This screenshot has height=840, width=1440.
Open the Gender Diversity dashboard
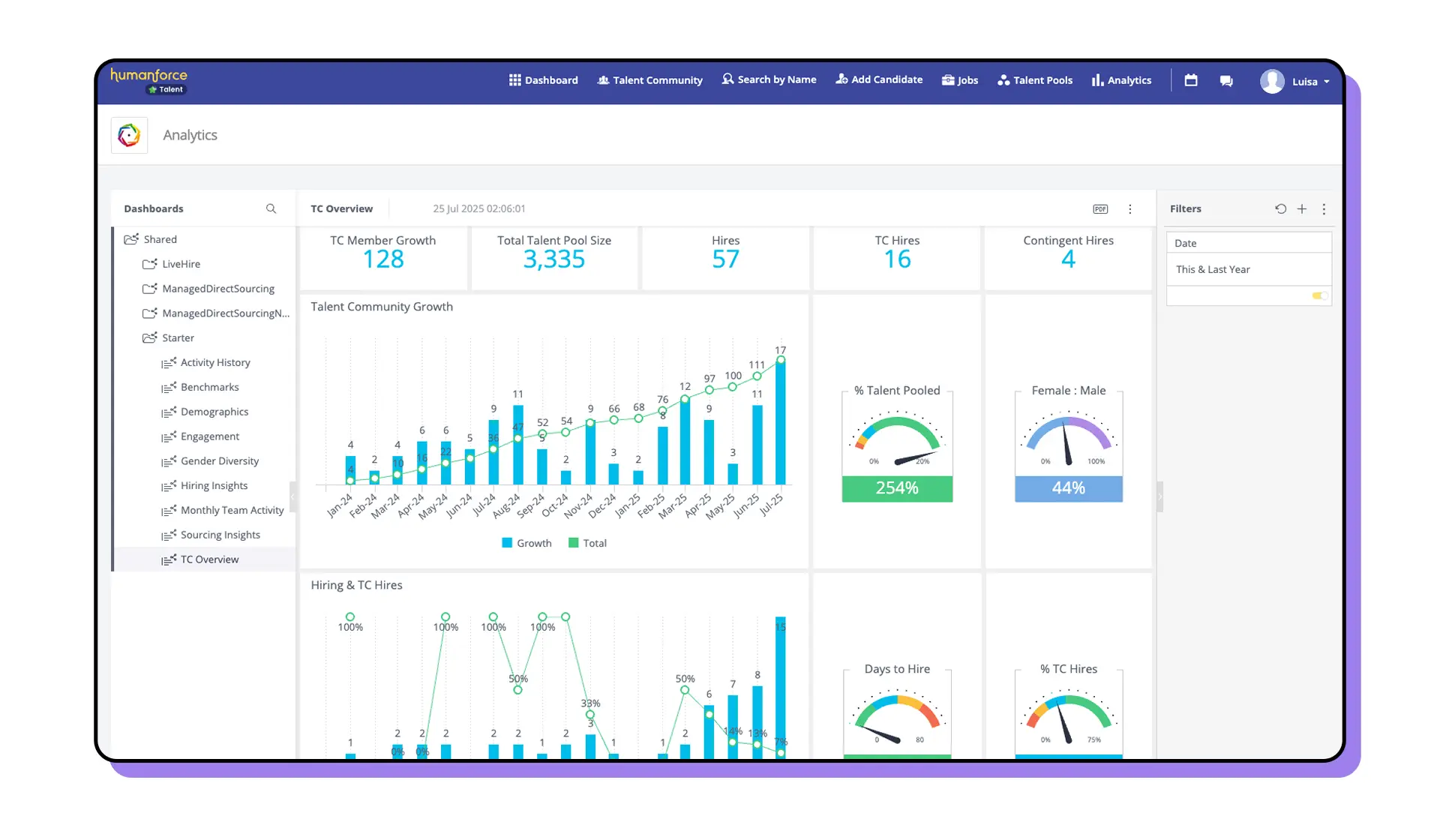[219, 461]
